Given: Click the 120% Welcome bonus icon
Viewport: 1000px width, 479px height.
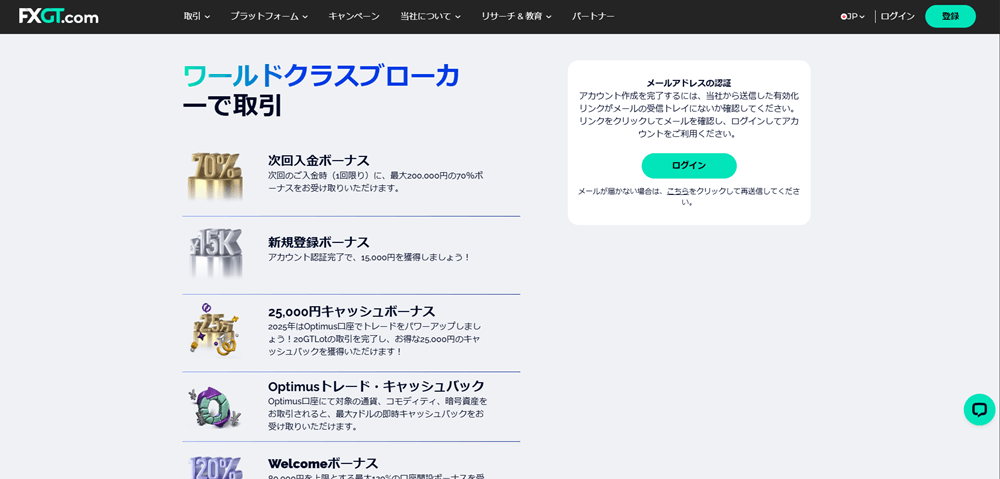Looking at the screenshot, I should pos(216,467).
